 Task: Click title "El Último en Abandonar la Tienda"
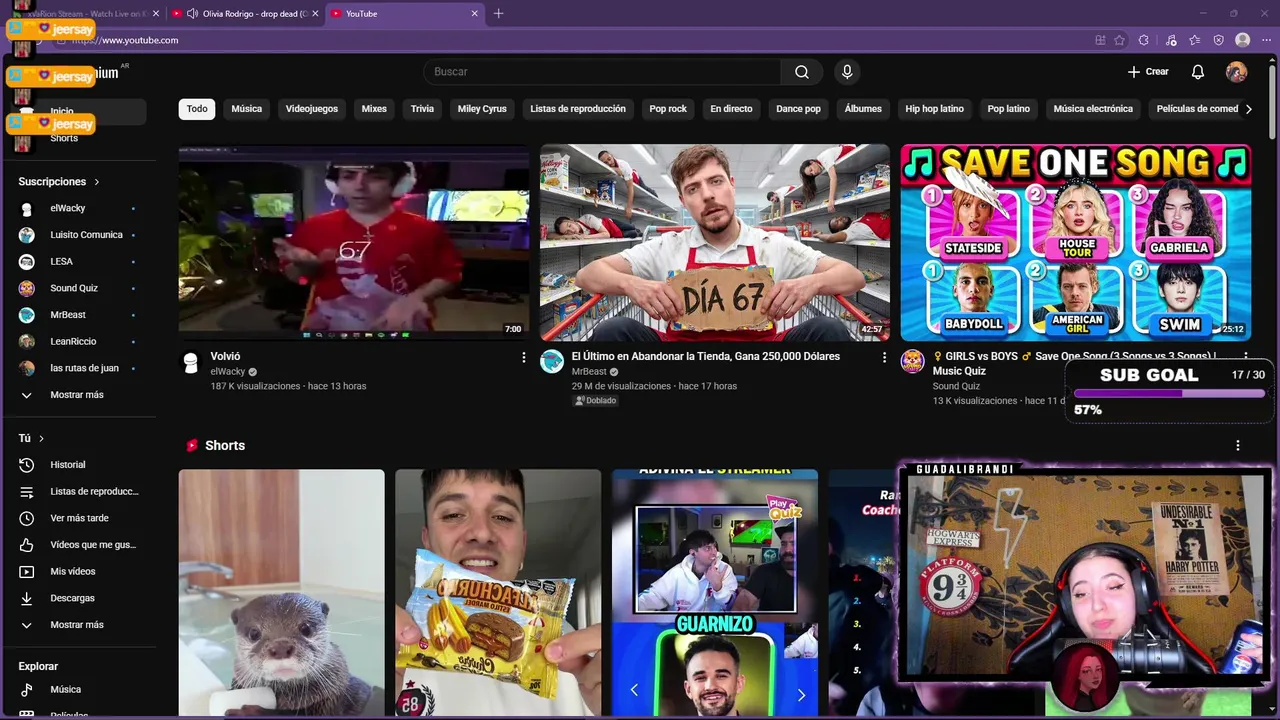click(x=706, y=357)
